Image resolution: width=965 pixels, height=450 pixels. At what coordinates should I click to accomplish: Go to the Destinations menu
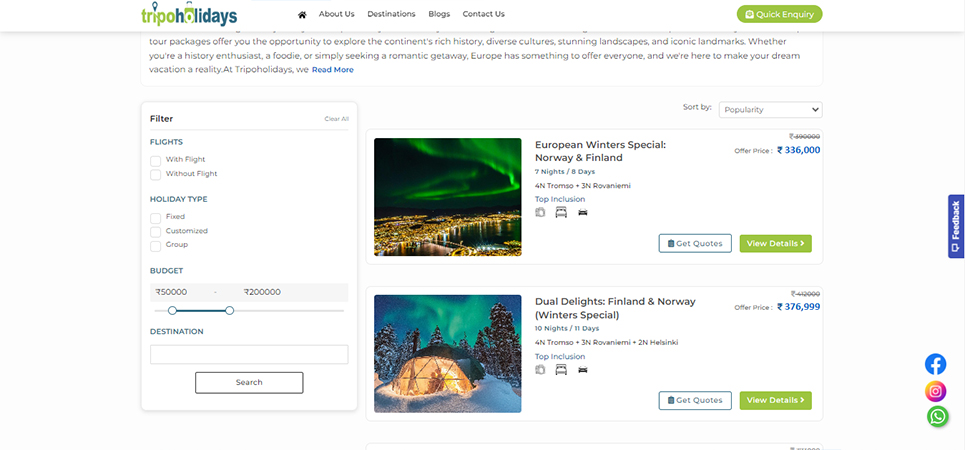[391, 14]
